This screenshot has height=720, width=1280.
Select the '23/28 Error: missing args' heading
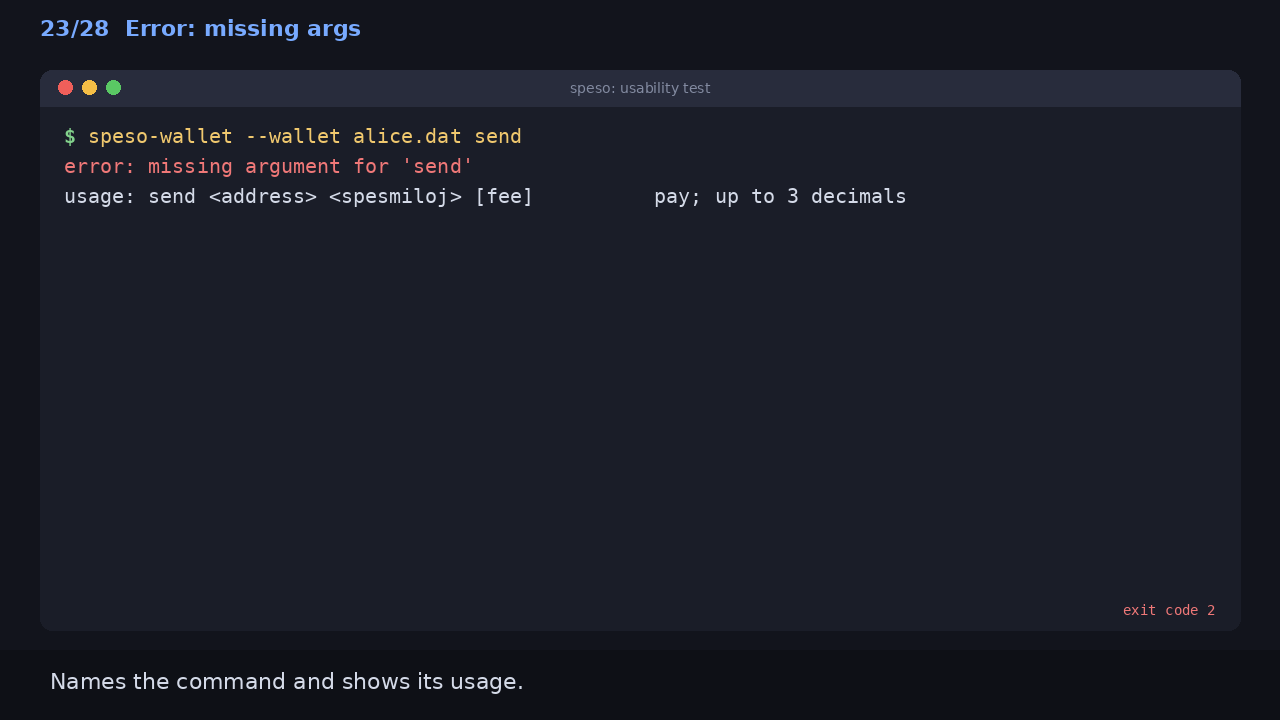click(x=200, y=29)
